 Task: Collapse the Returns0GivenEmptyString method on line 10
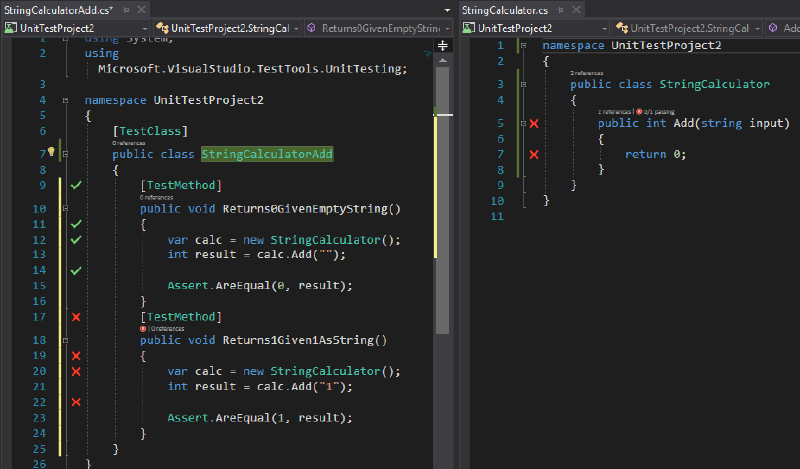click(x=65, y=208)
